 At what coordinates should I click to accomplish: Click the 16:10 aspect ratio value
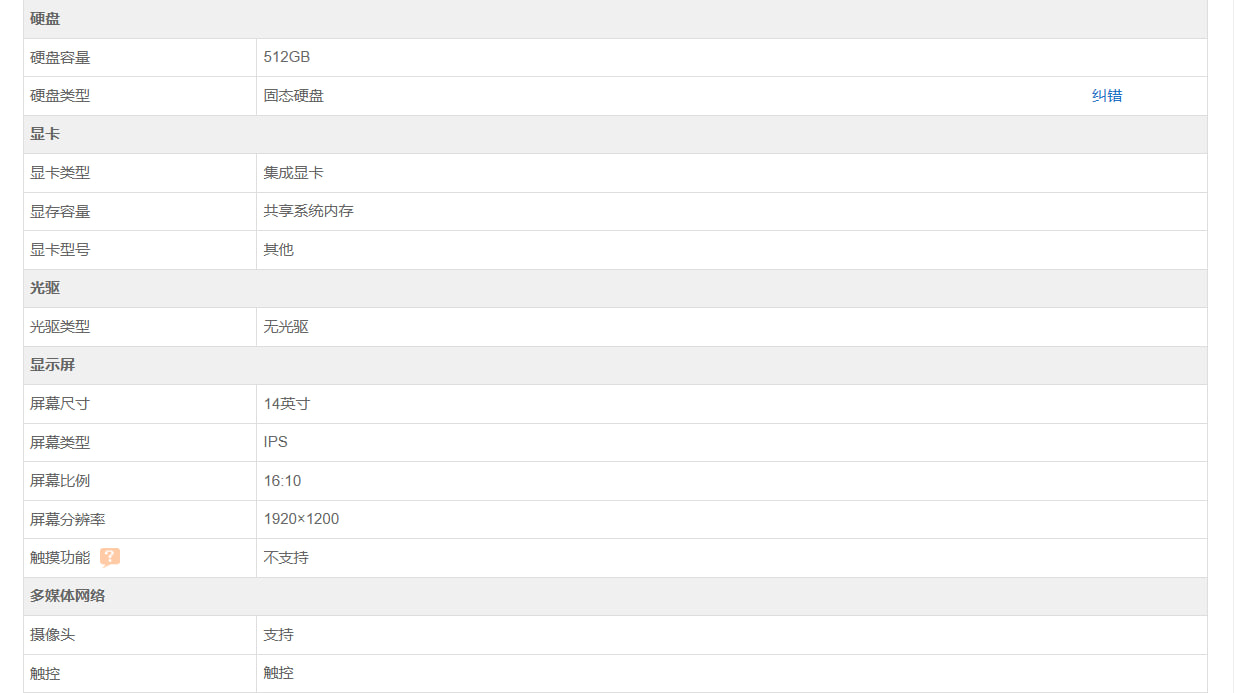click(282, 481)
